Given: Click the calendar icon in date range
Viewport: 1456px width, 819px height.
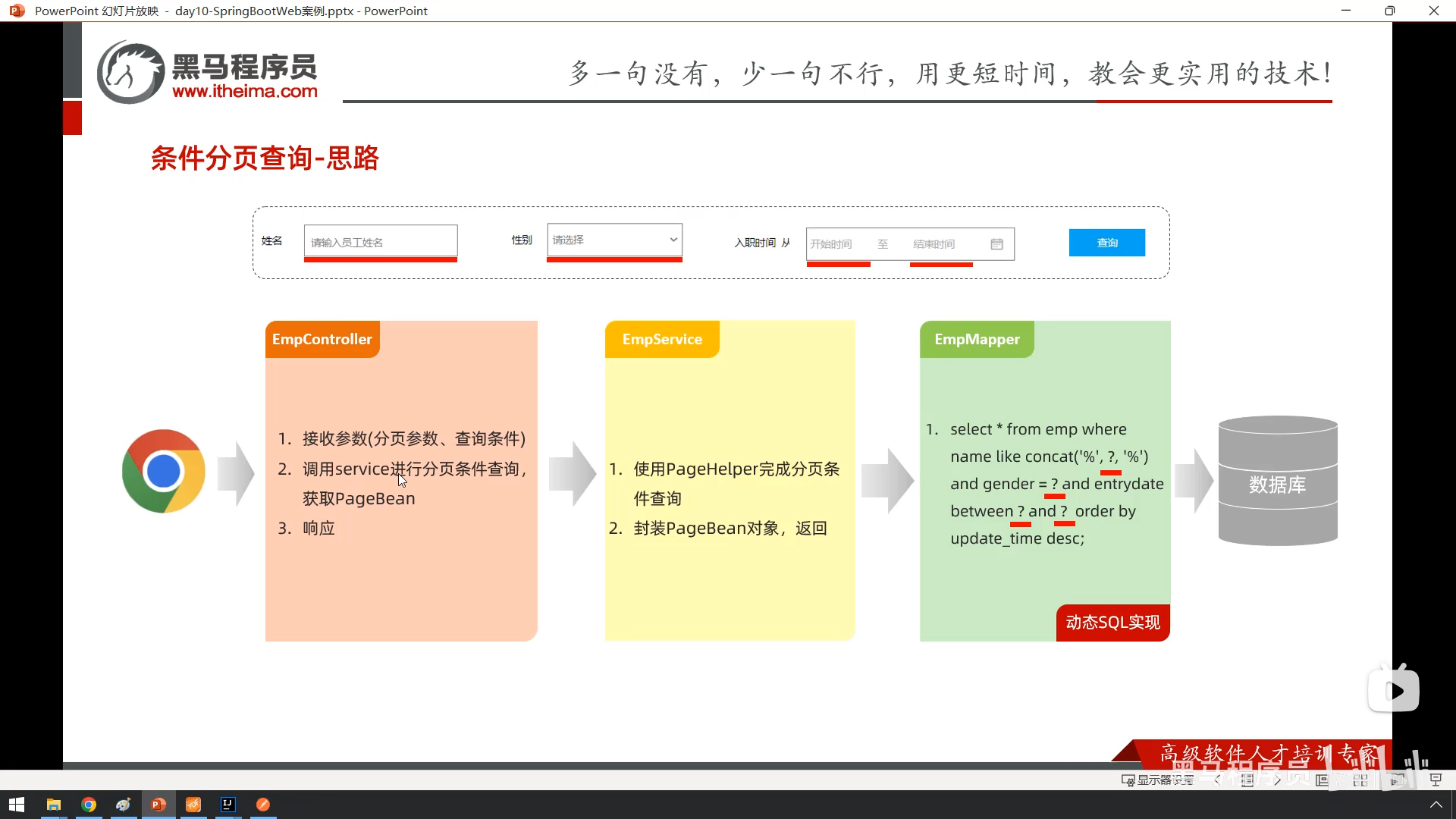Looking at the screenshot, I should (997, 244).
